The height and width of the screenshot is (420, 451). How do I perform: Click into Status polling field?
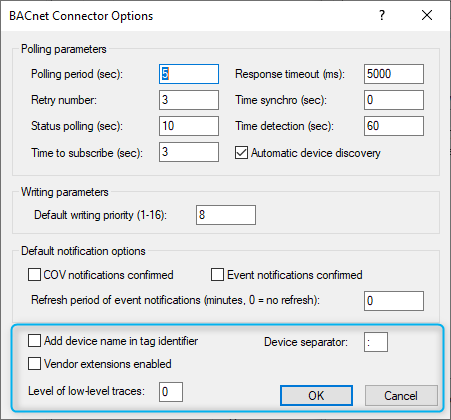pyautogui.click(x=189, y=126)
